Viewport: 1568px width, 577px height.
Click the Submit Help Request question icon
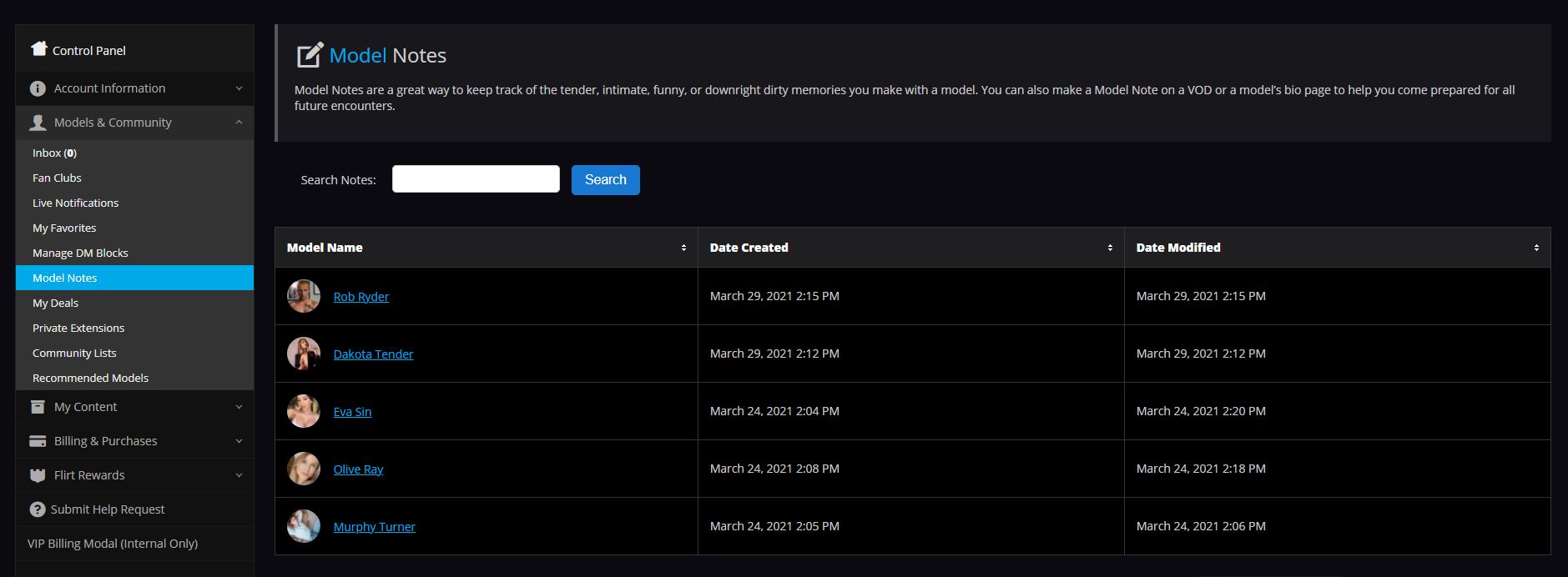click(x=37, y=509)
